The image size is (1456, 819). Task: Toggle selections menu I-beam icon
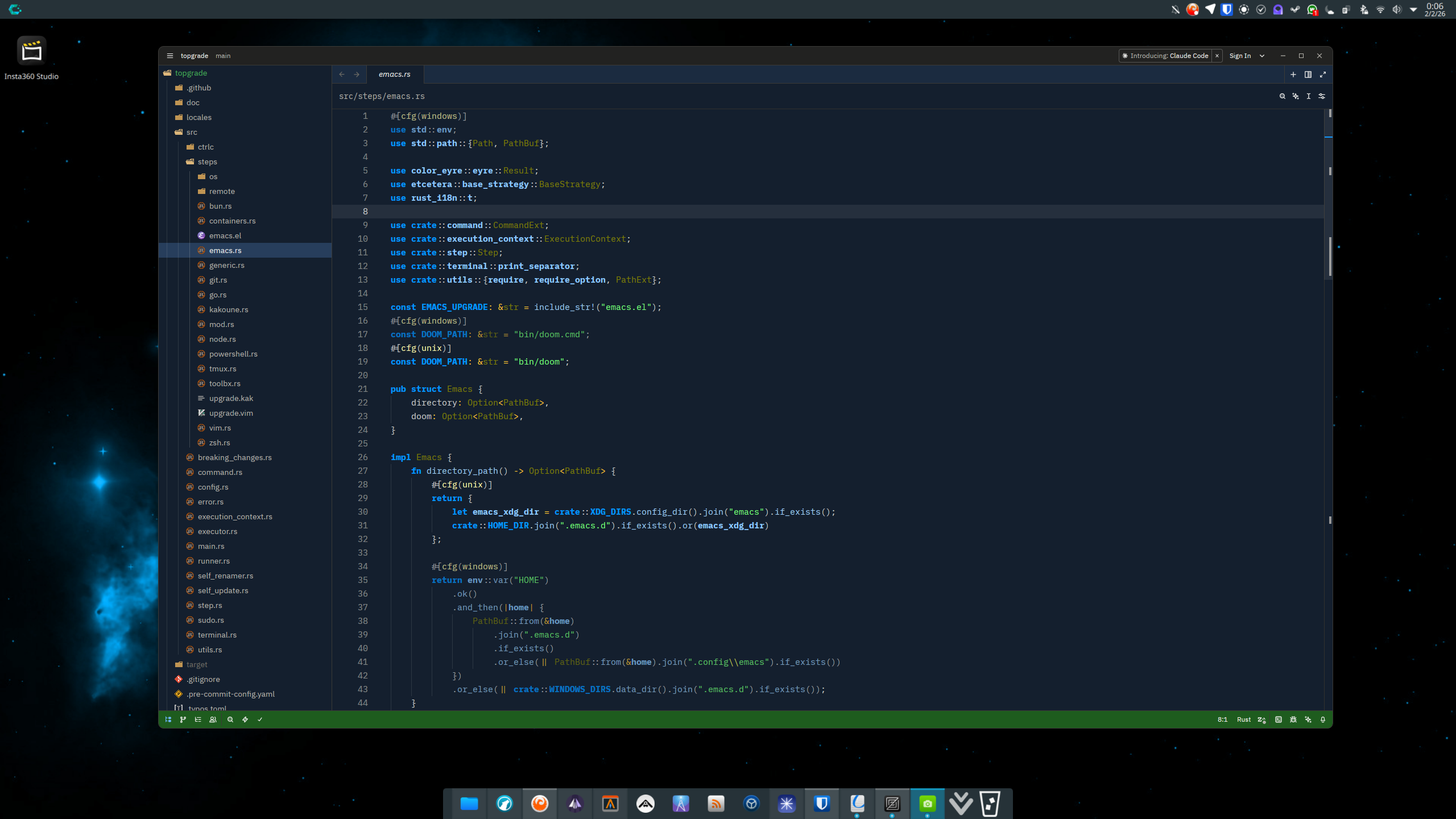1309,96
